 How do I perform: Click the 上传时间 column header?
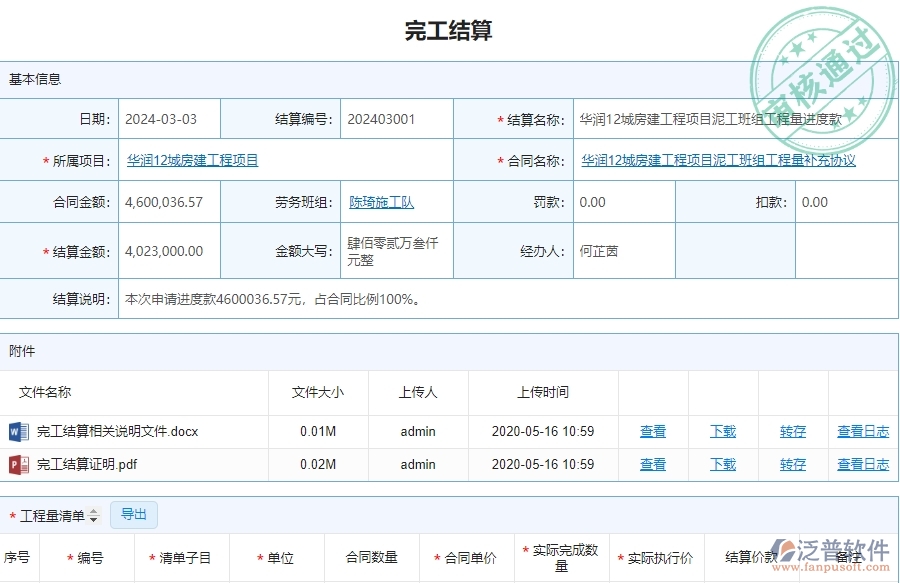[x=543, y=393]
